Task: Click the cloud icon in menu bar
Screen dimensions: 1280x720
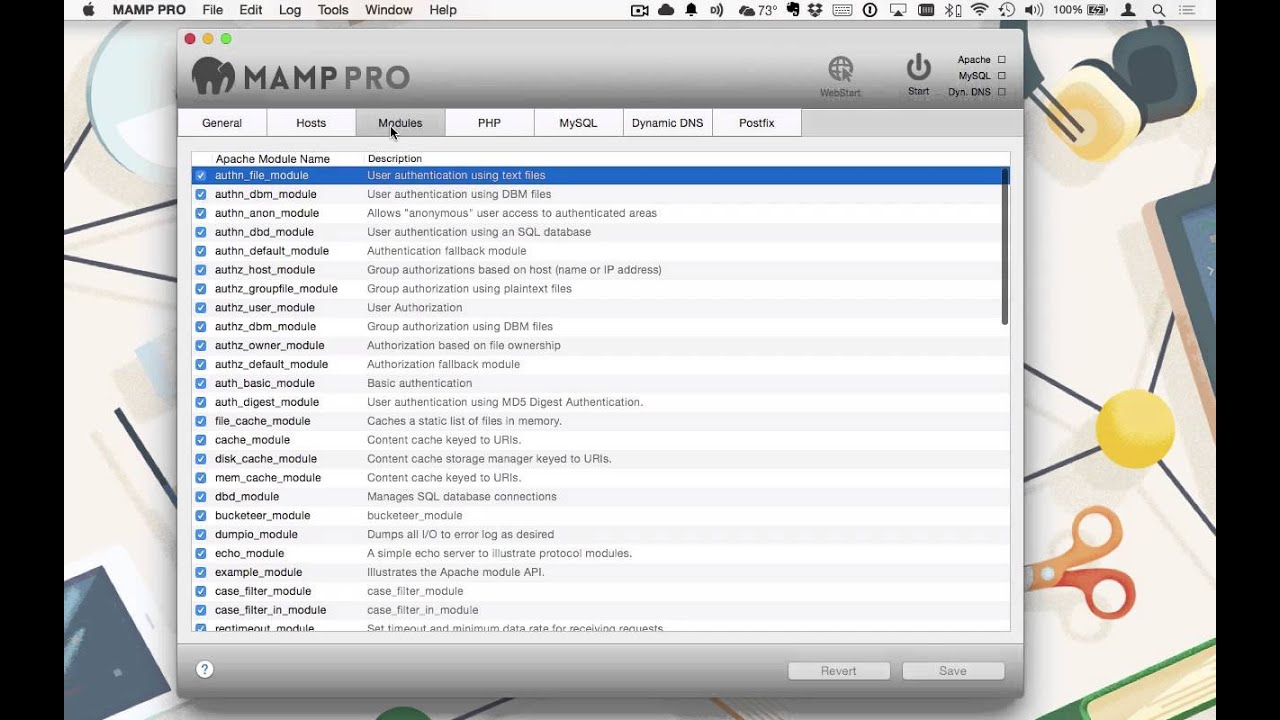Action: (666, 10)
